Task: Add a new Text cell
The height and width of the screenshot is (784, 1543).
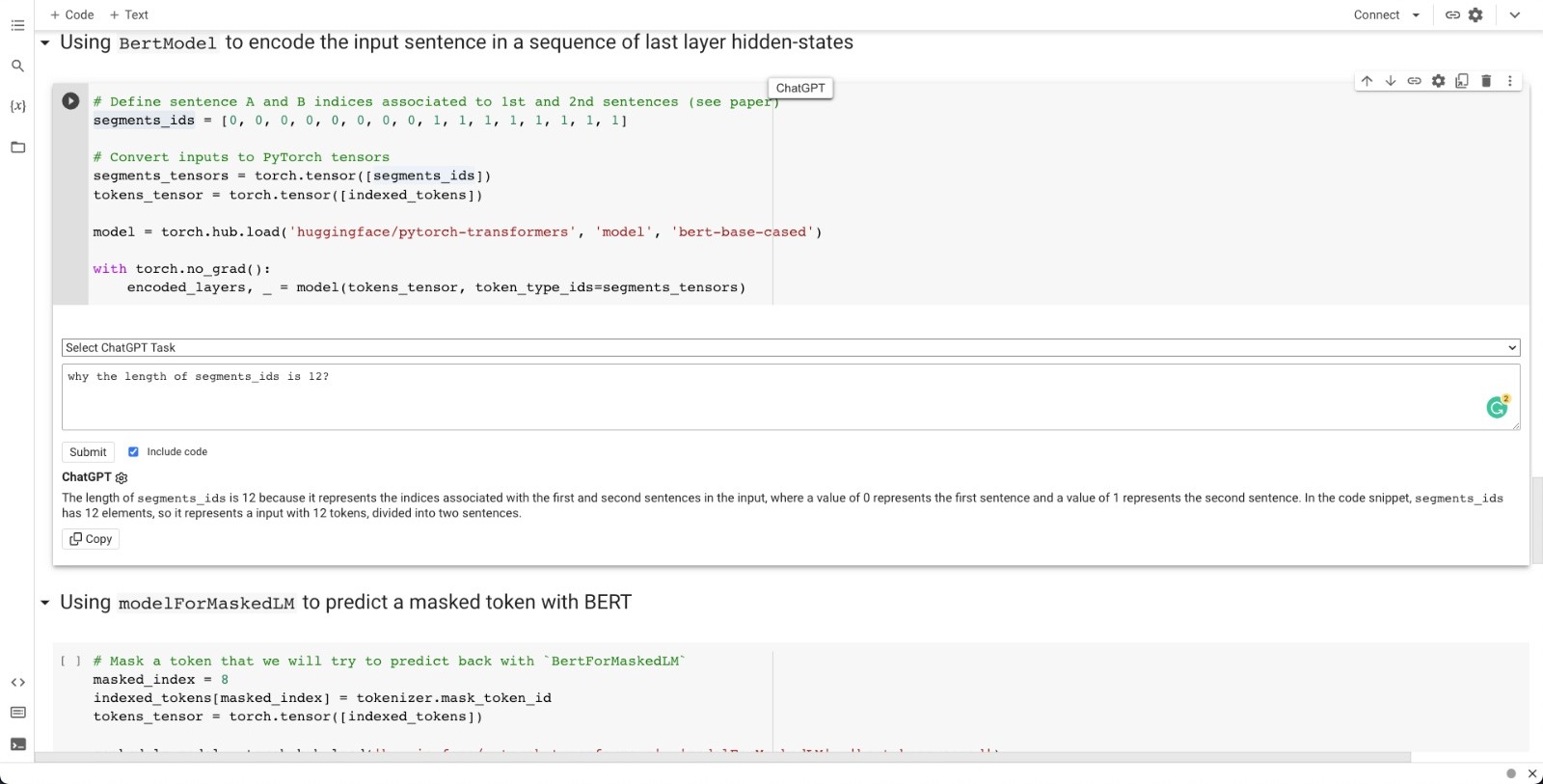Action: [129, 14]
